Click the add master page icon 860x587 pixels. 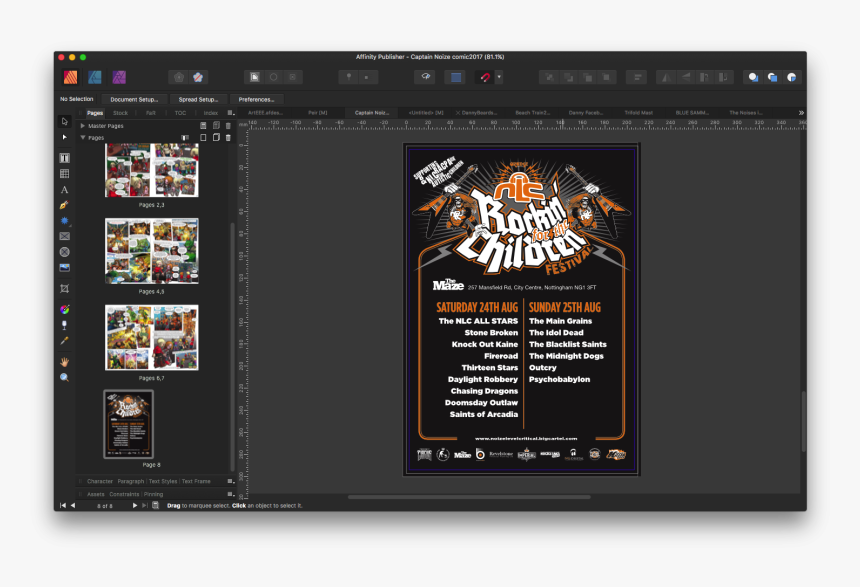point(203,126)
